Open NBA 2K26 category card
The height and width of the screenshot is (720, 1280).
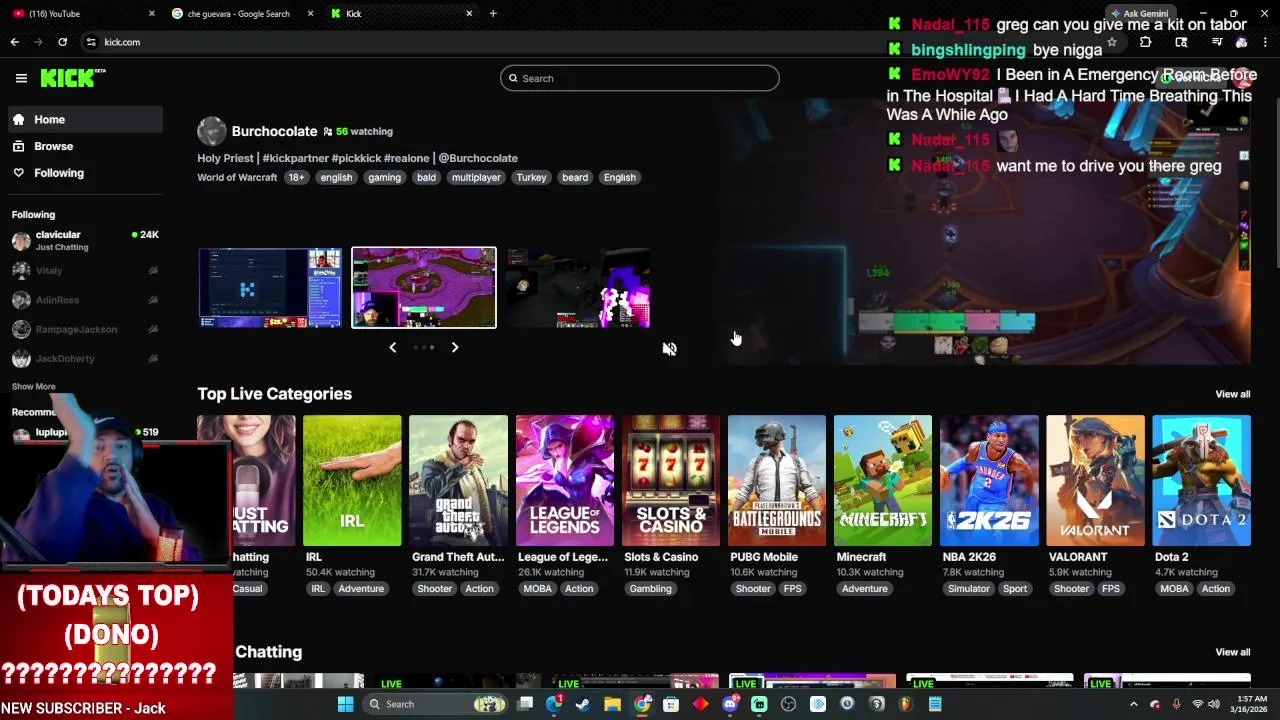(989, 480)
